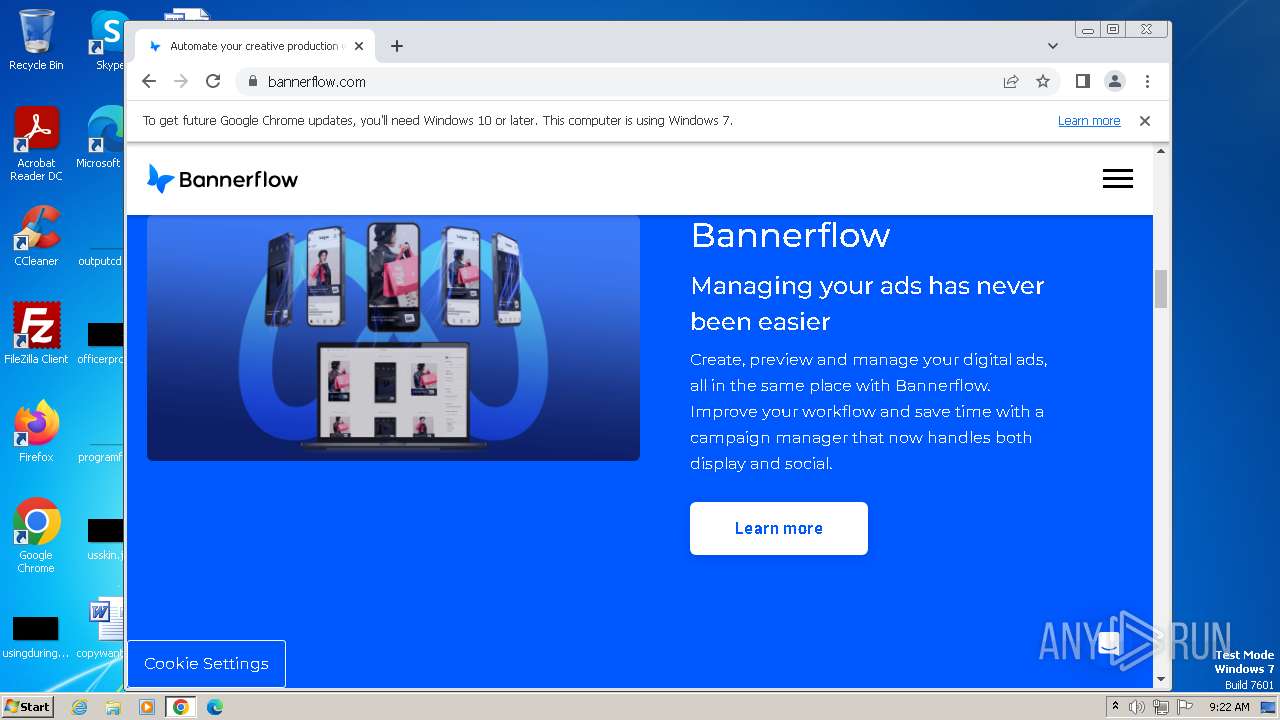Click 'Managing your ads has never been easier'
This screenshot has height=720, width=1280.
point(867,303)
